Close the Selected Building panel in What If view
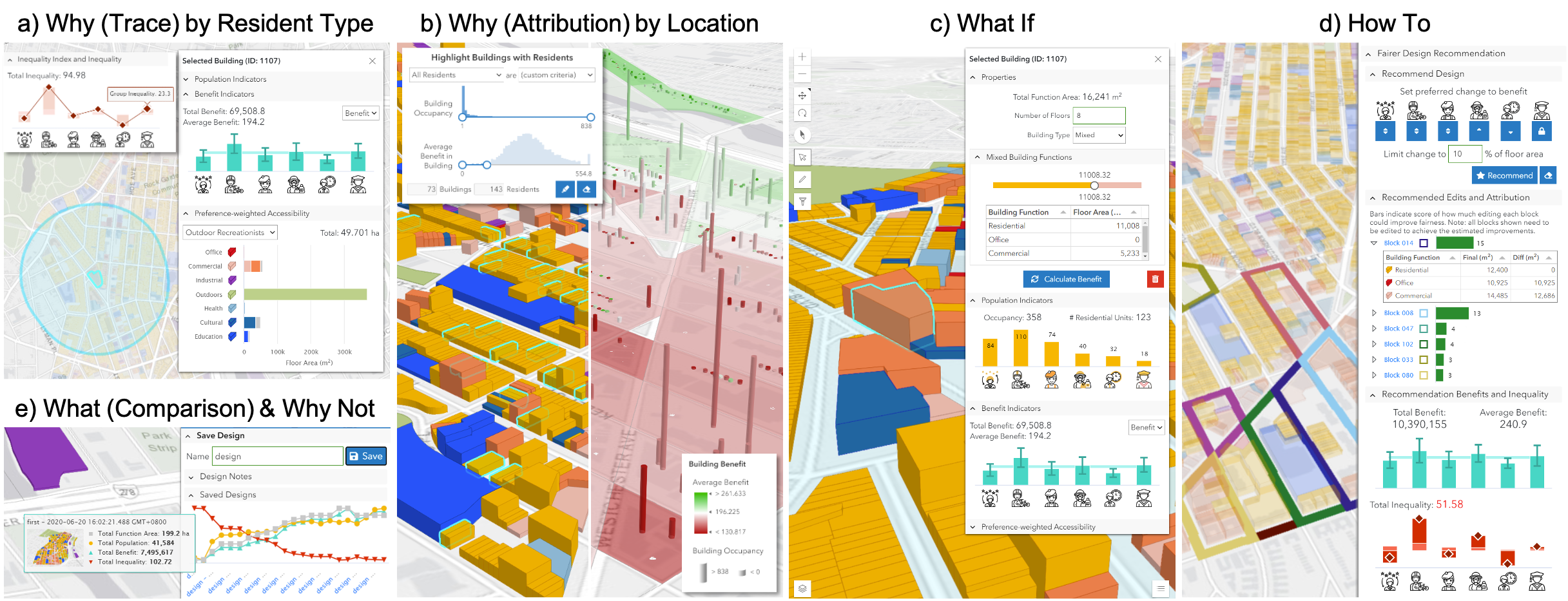 click(1157, 59)
